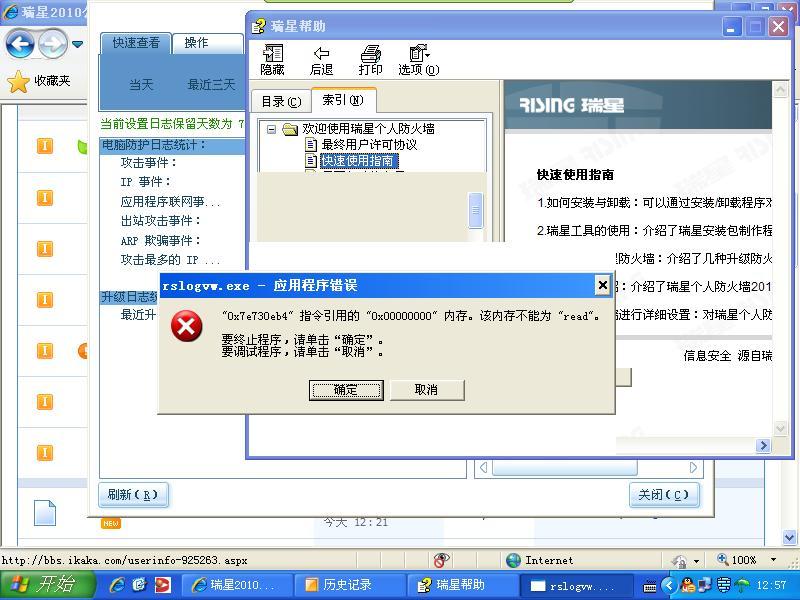Switch to 瑞星帮助 taskbar button
This screenshot has height=600, width=800.
(x=463, y=585)
